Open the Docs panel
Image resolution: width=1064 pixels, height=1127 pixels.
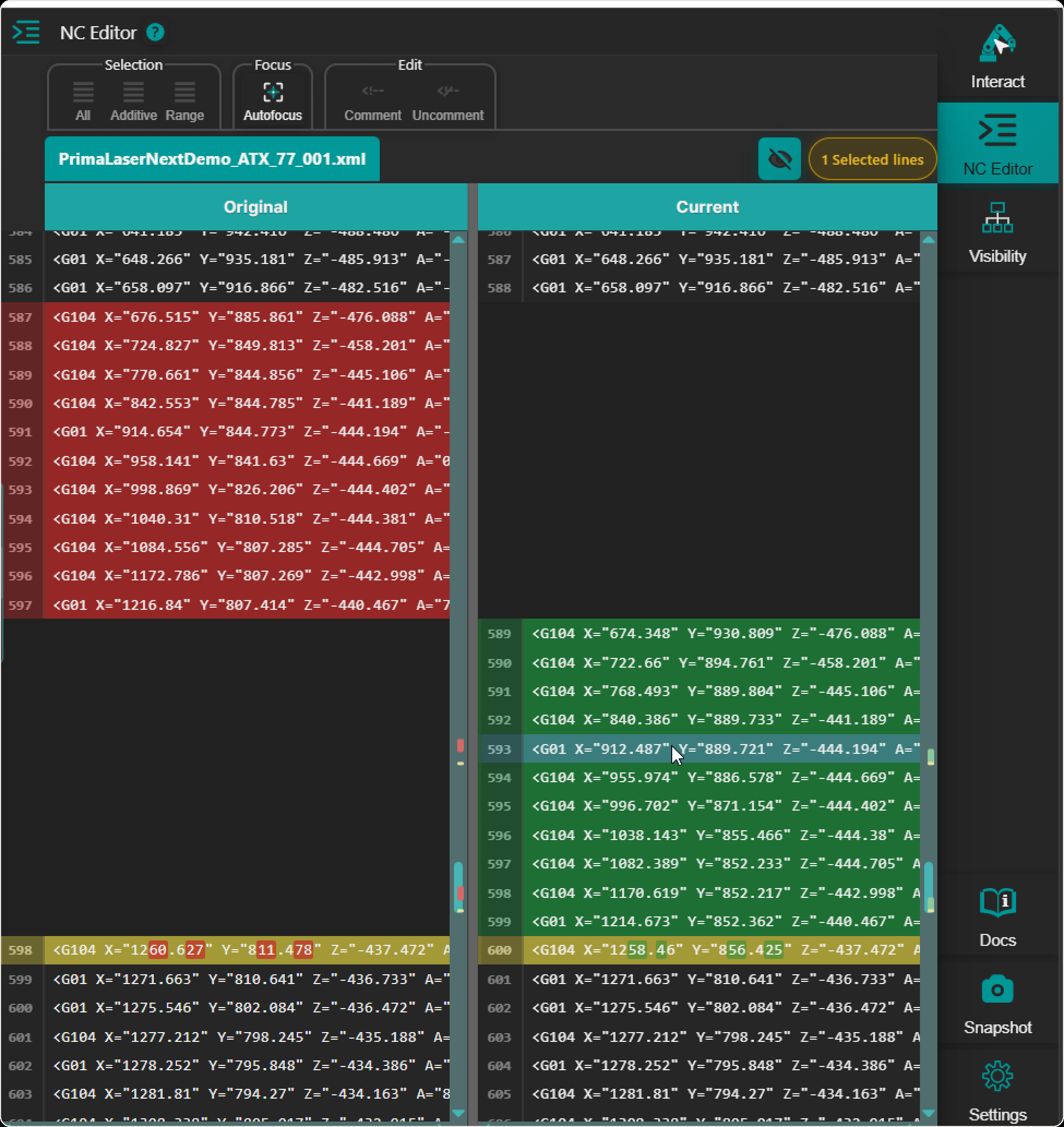[x=997, y=916]
